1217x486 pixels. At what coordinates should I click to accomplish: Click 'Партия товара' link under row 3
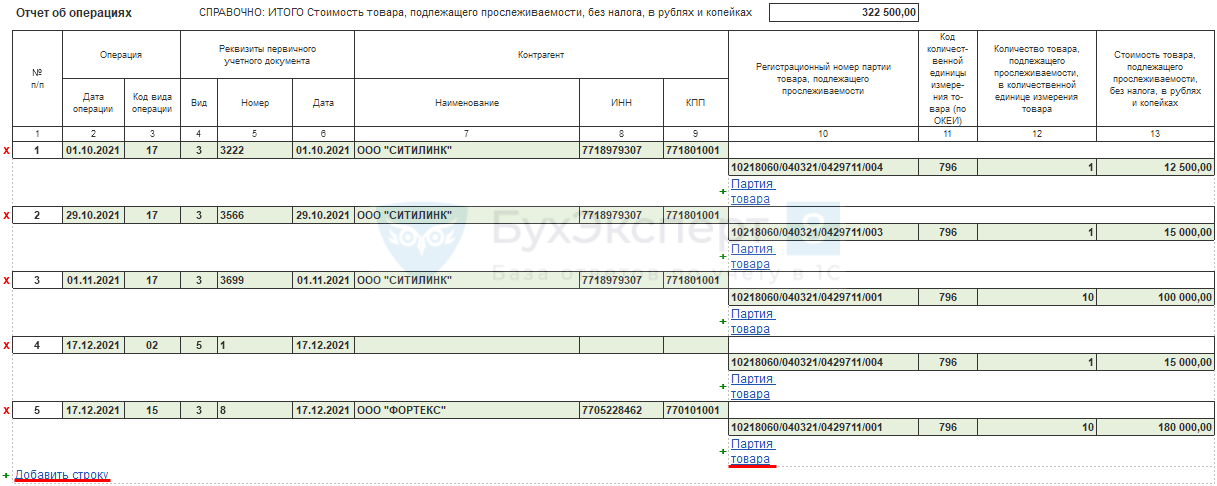pyautogui.click(x=751, y=321)
